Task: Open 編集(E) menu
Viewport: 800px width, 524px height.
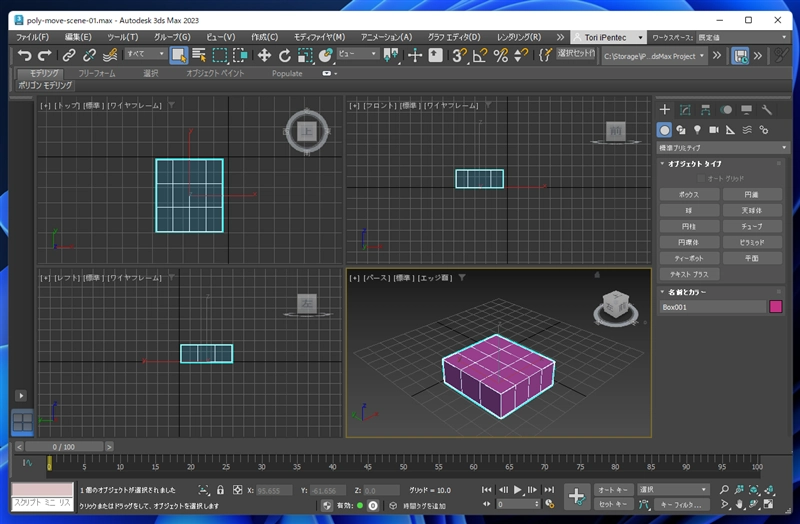Action: 78,37
